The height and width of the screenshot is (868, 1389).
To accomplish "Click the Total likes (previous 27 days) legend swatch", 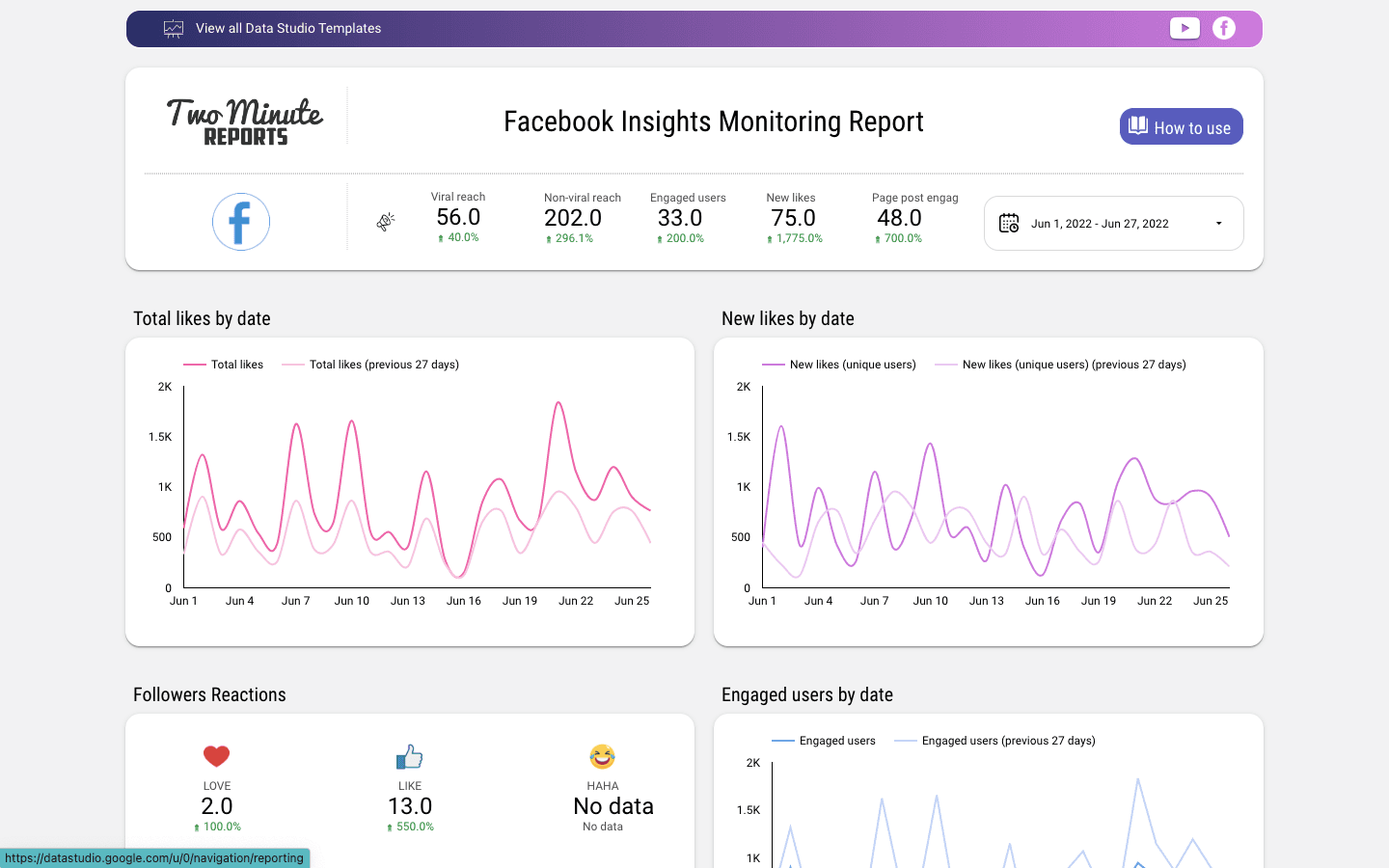I will click(x=294, y=365).
